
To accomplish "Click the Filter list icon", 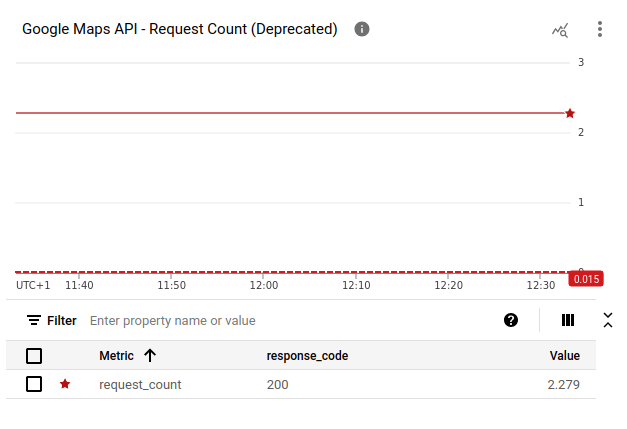I will click(x=34, y=321).
